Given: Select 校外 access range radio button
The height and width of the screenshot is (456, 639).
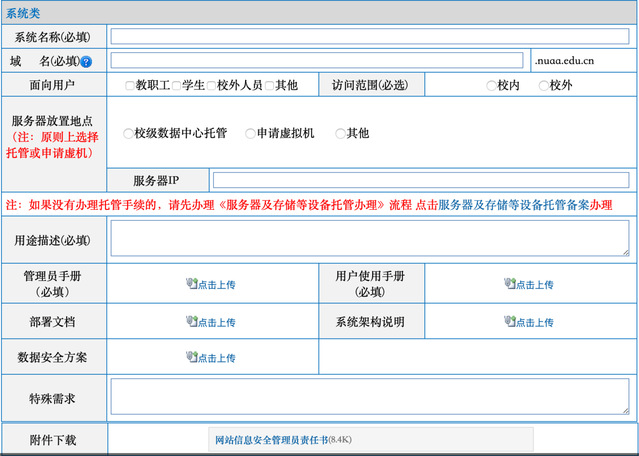Looking at the screenshot, I should pyautogui.click(x=544, y=86).
